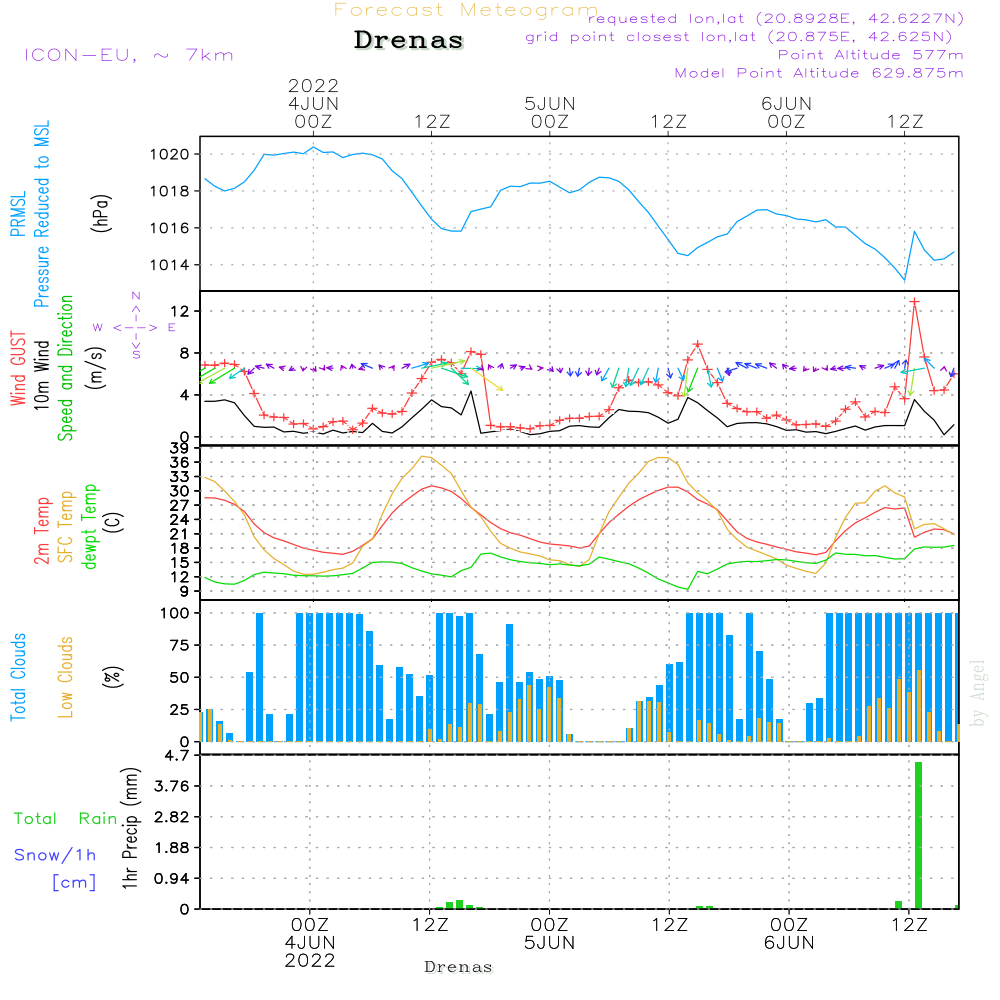
Task: Click the 2m Temp legend label
Action: click(x=42, y=530)
